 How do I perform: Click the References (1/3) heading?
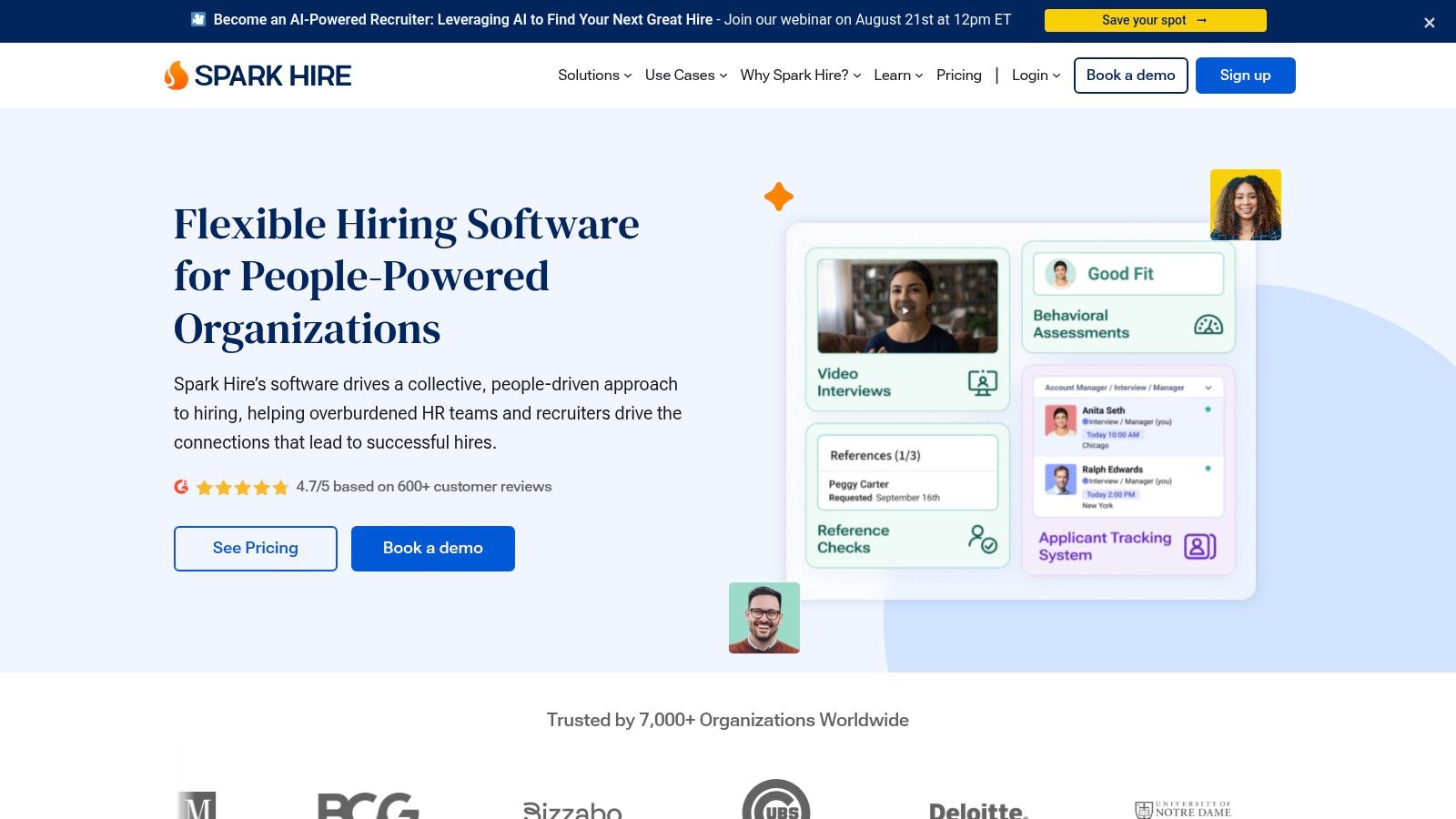[875, 455]
